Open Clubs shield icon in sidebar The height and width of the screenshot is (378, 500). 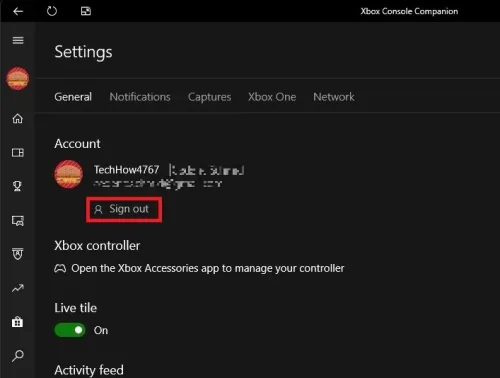pyautogui.click(x=18, y=254)
